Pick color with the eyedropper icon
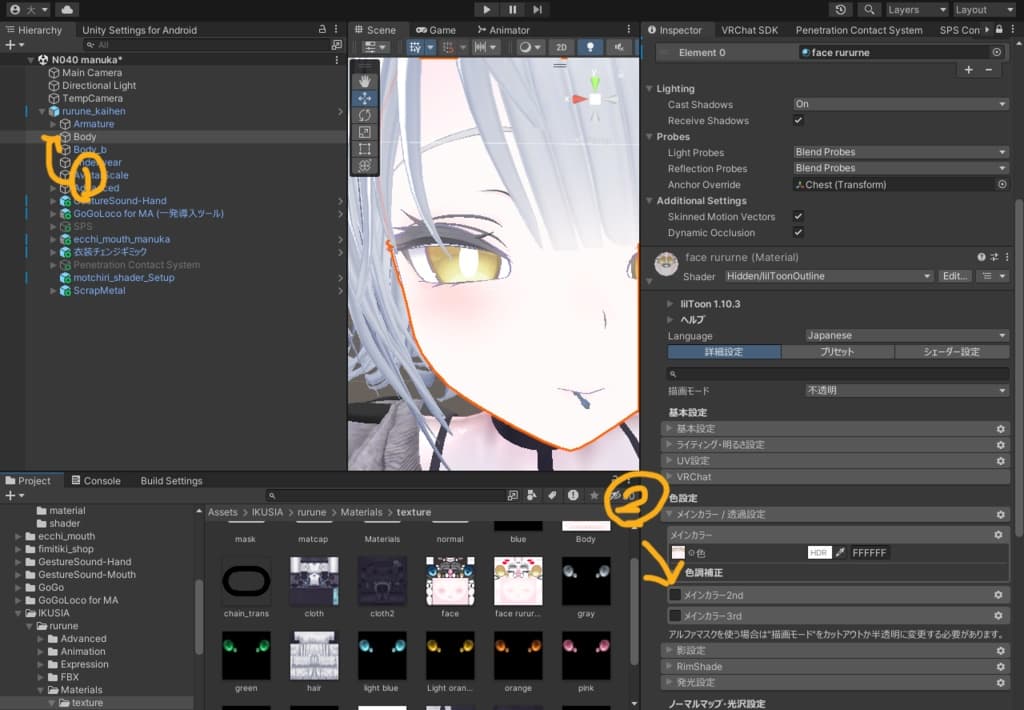The height and width of the screenshot is (710, 1024). coord(840,553)
